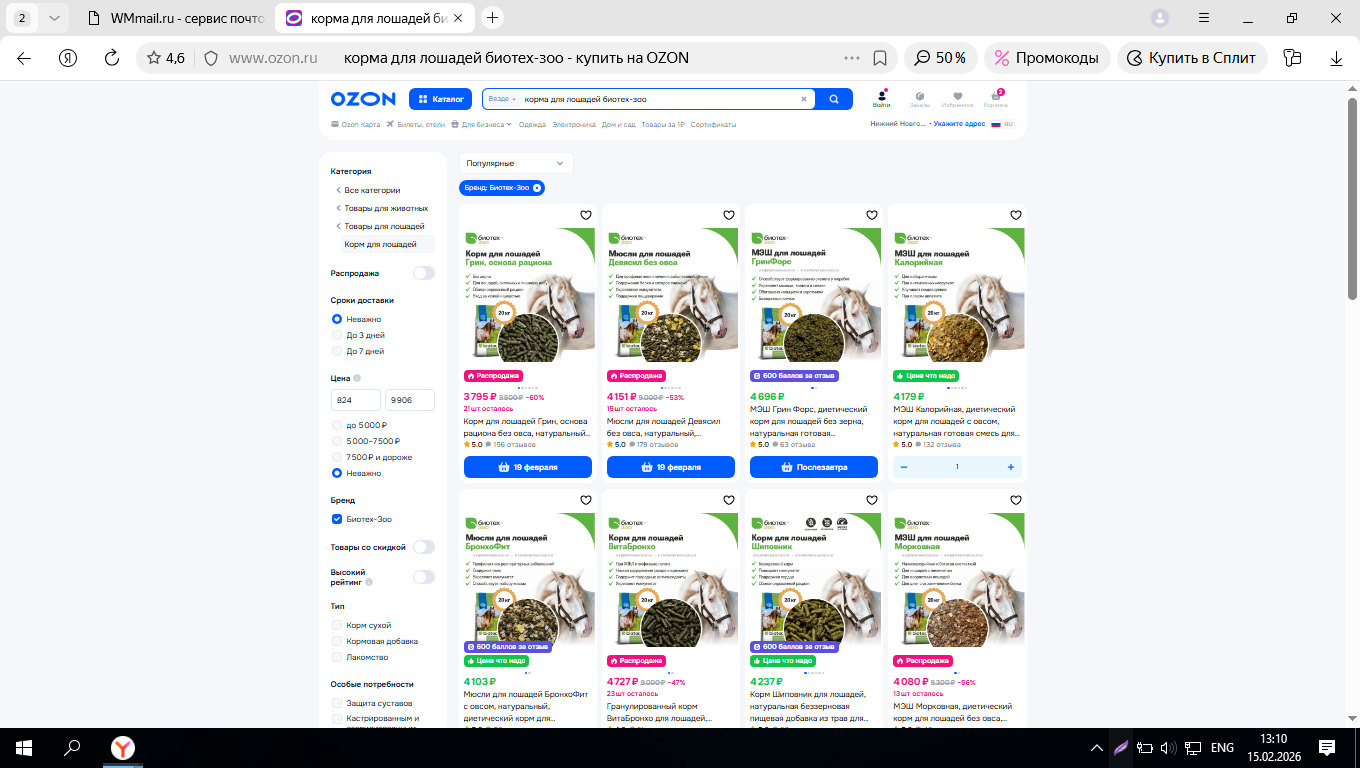Favorite the Девясил без овса product
This screenshot has width=1360, height=768.
point(729,215)
